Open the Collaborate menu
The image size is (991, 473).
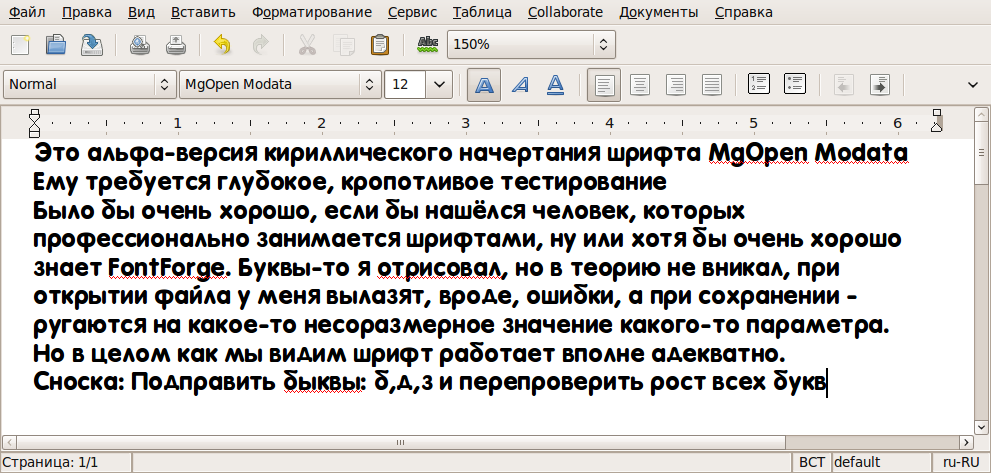(x=565, y=12)
